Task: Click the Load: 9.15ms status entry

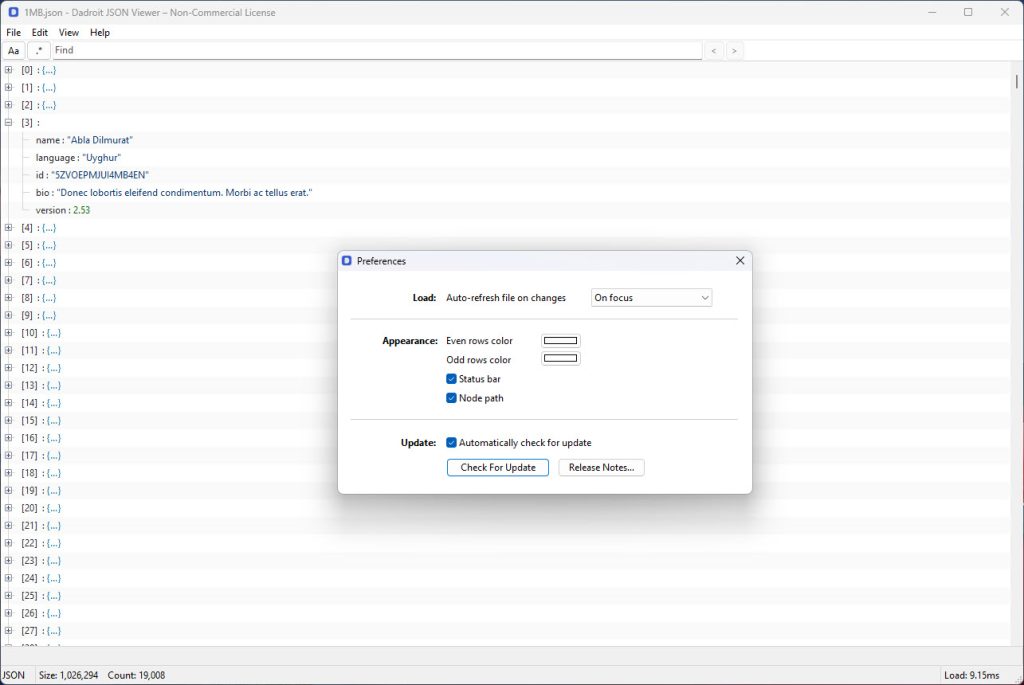Action: pyautogui.click(x=972, y=675)
